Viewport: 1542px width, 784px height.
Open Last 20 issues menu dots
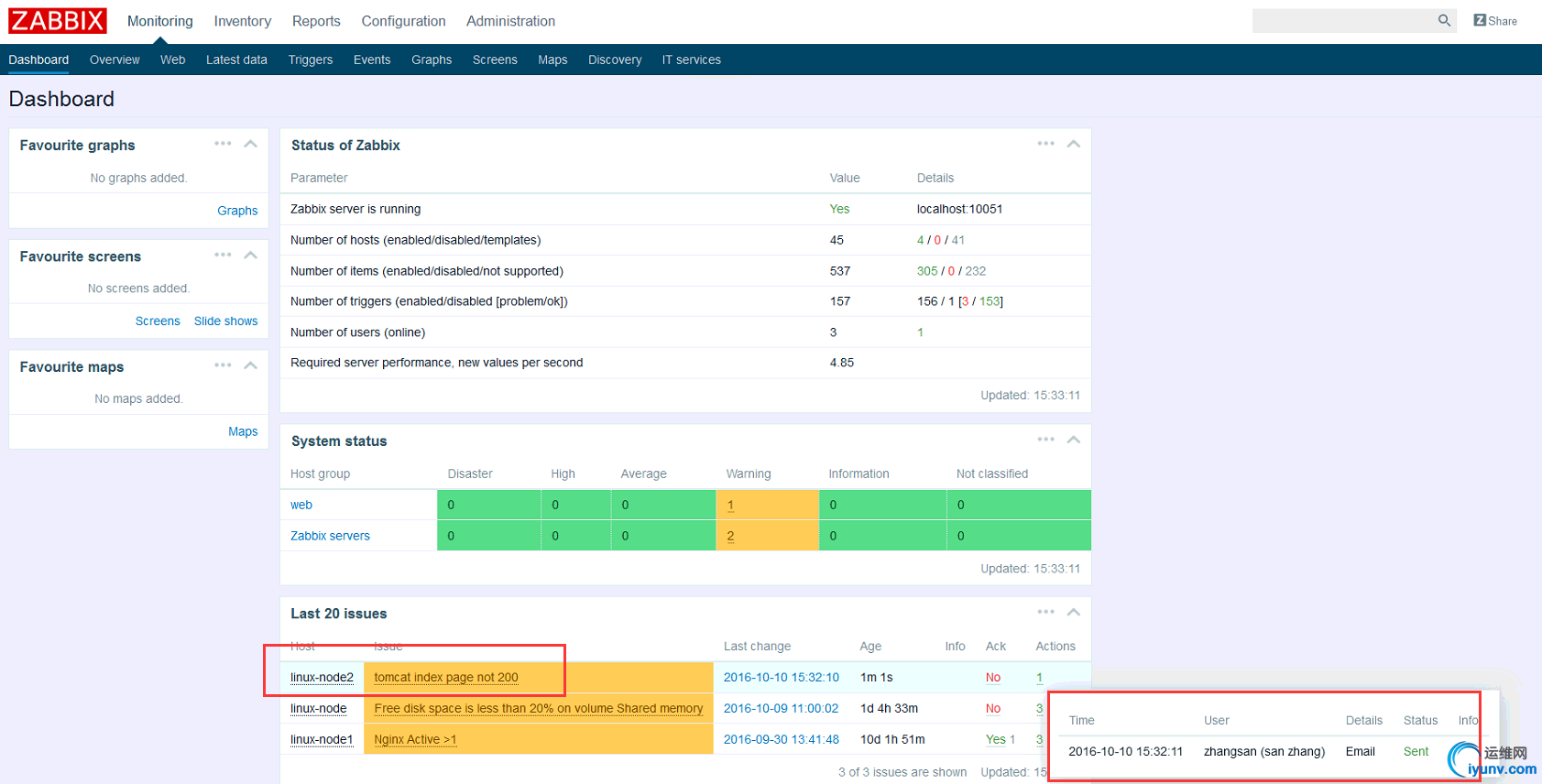click(x=1045, y=612)
